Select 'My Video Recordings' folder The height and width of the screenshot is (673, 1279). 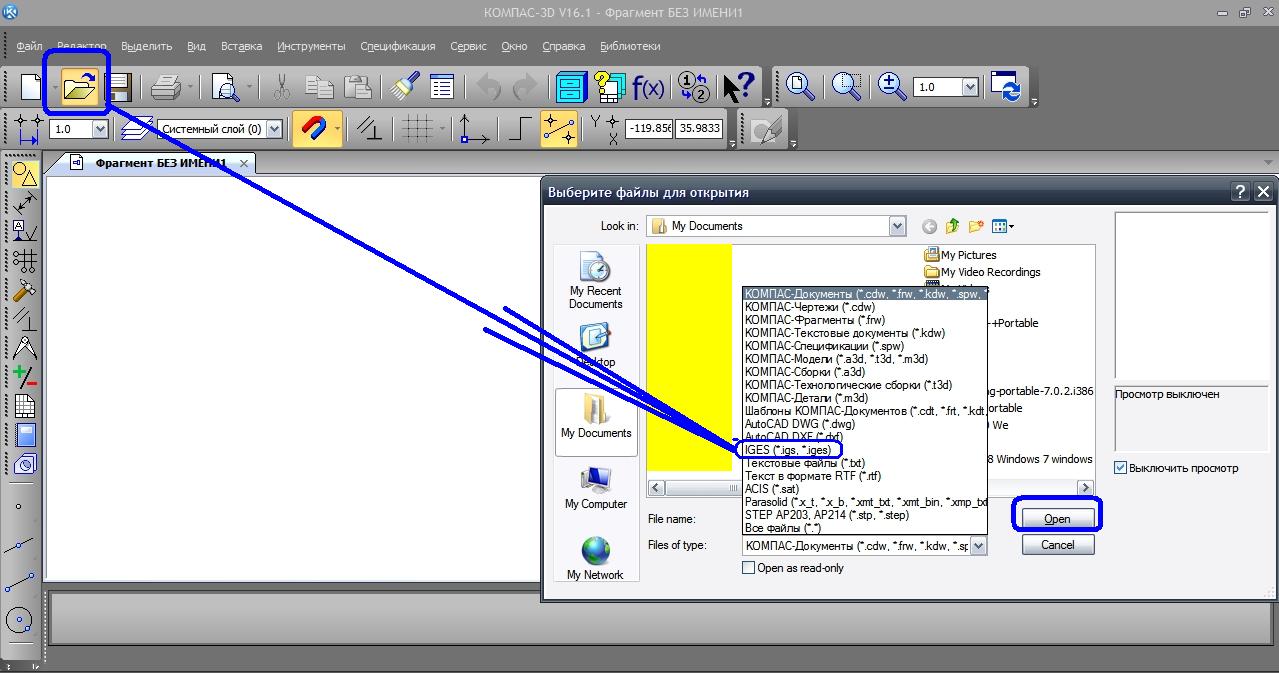point(982,272)
